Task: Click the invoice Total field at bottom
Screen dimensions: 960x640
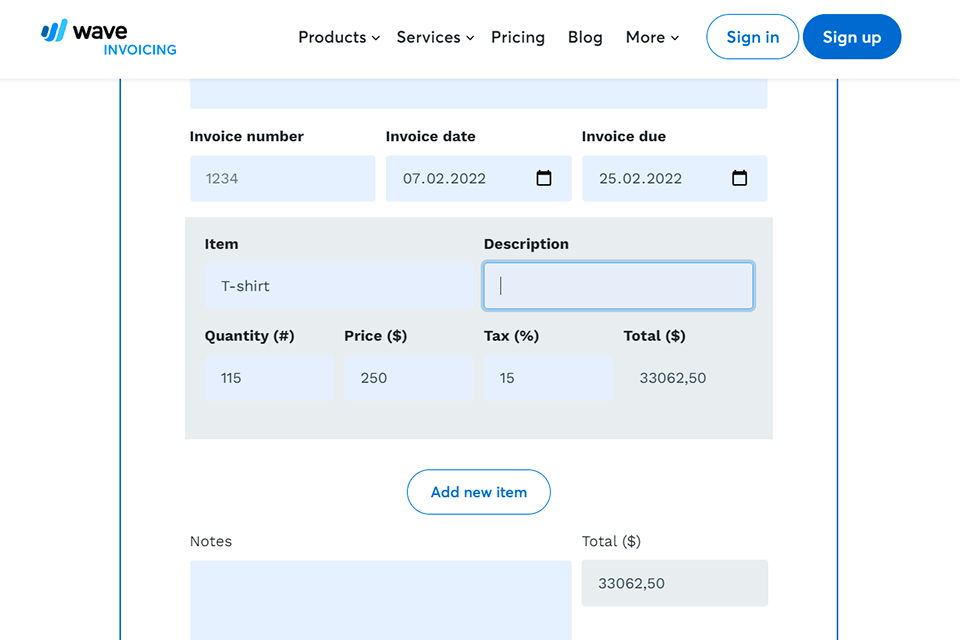Action: (x=674, y=583)
